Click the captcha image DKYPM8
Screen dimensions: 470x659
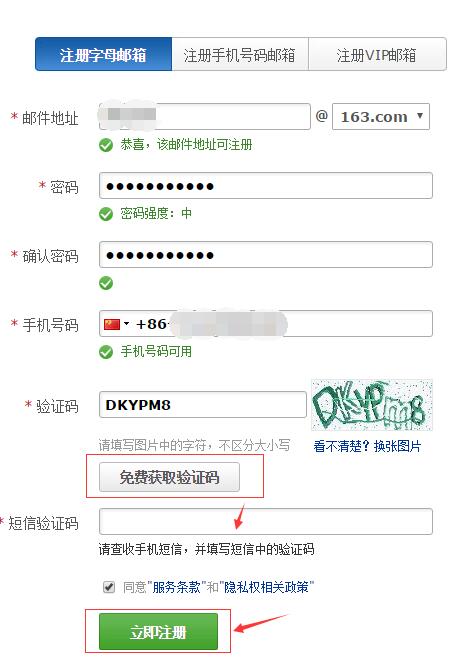372,405
